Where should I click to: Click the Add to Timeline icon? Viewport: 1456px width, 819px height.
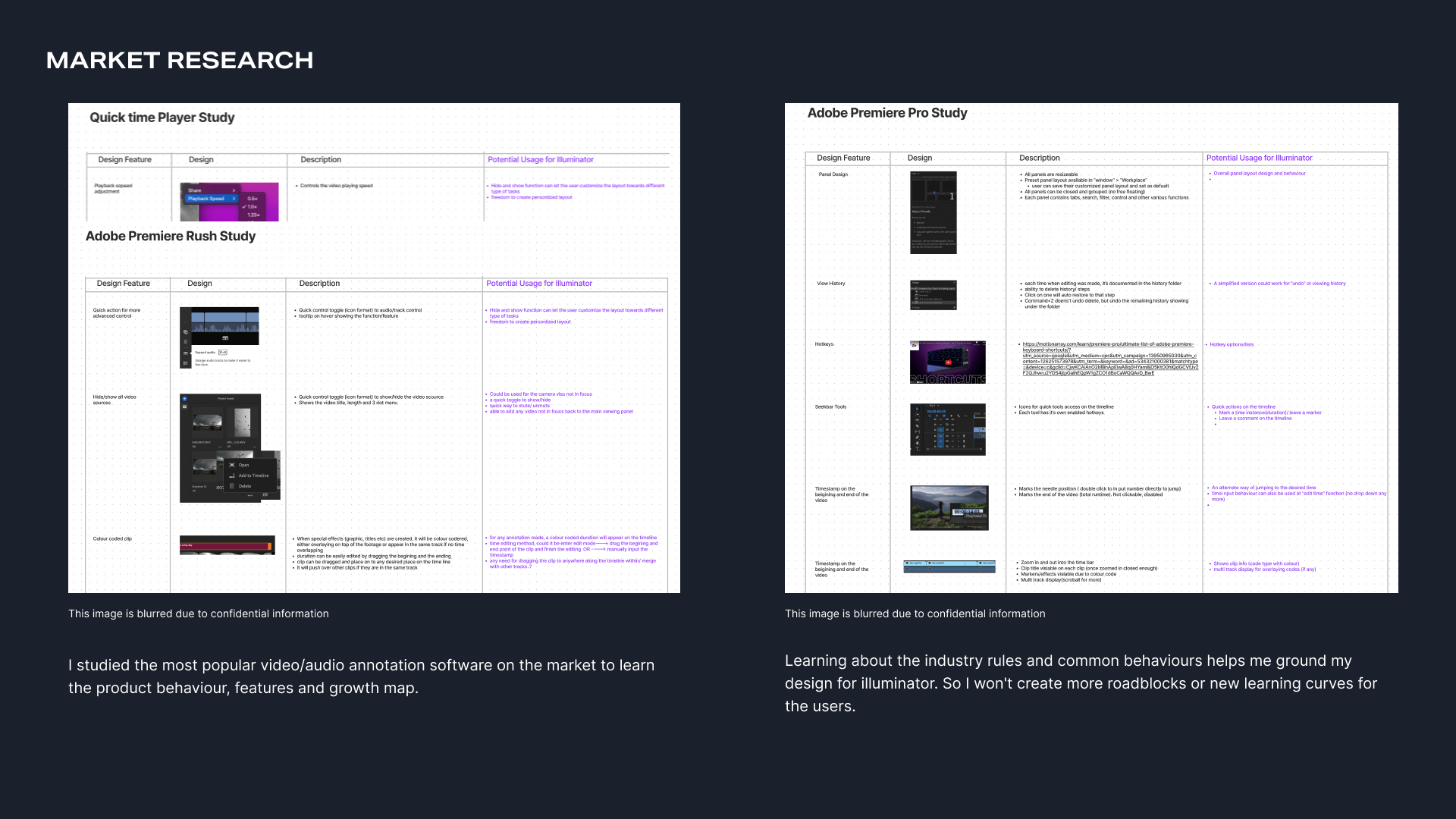tap(231, 475)
